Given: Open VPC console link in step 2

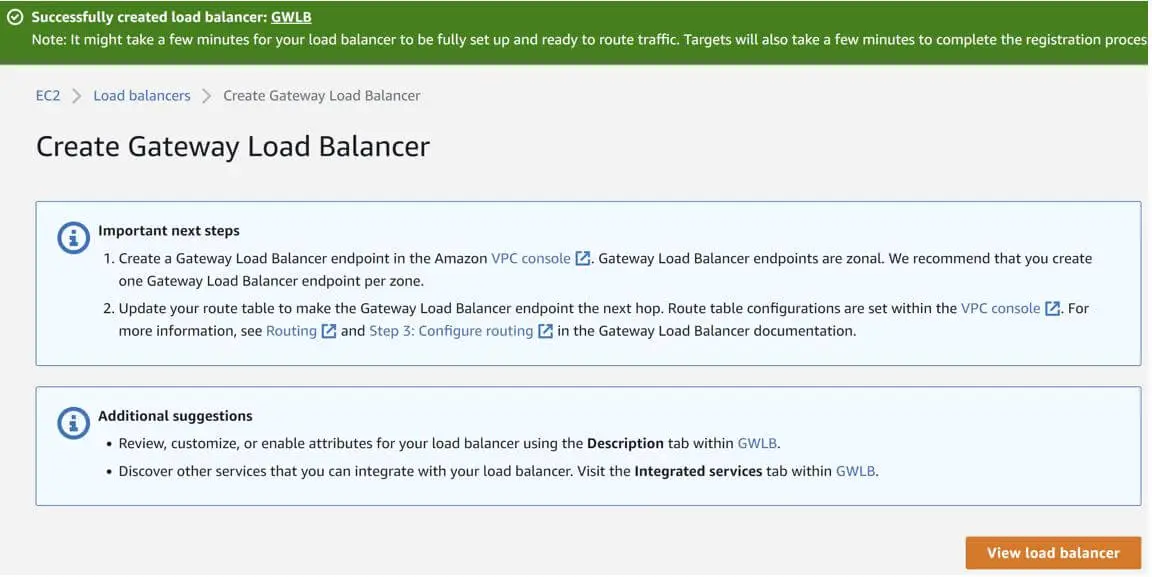Looking at the screenshot, I should click(1001, 309).
